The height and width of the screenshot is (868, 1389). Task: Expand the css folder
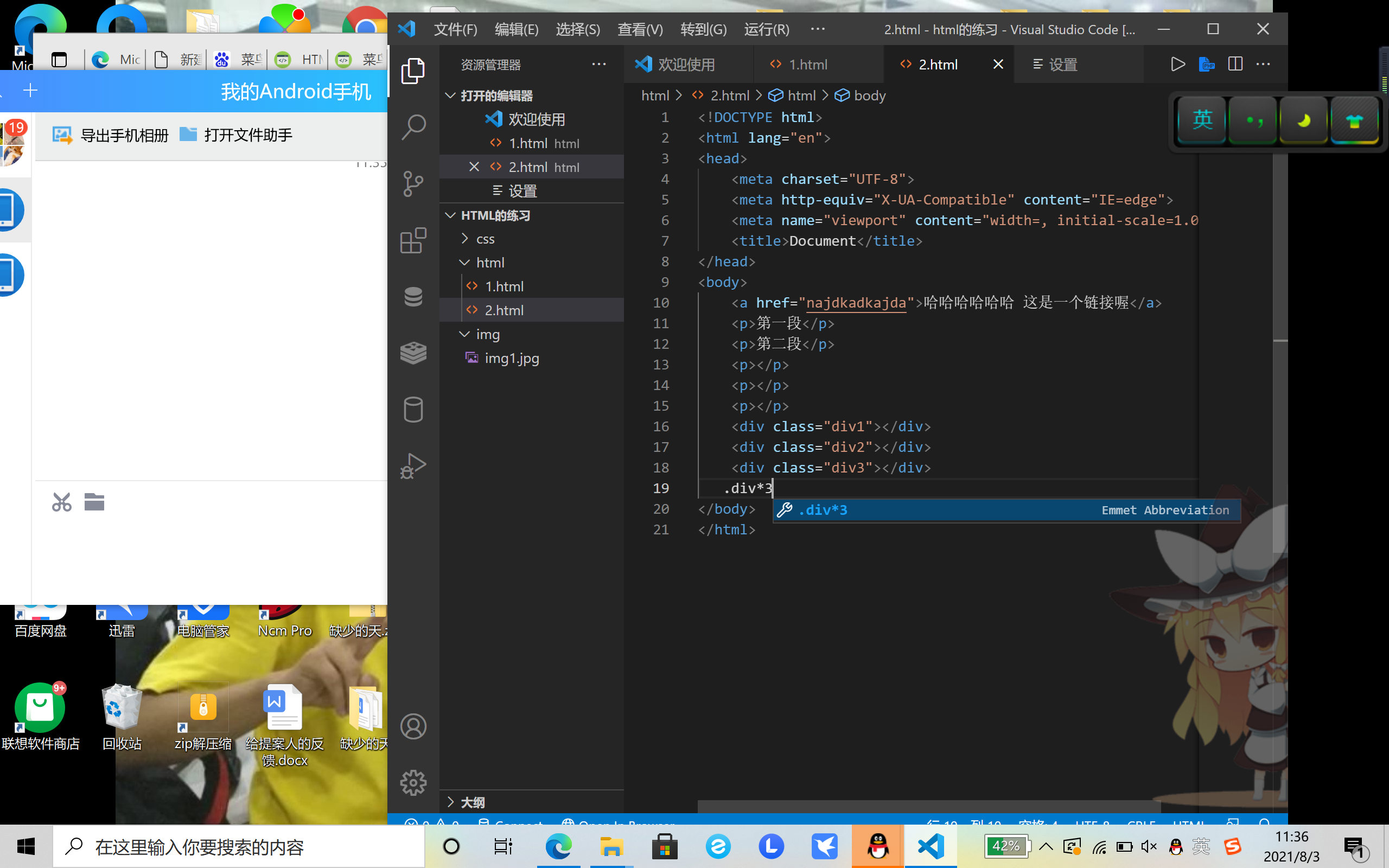point(466,239)
